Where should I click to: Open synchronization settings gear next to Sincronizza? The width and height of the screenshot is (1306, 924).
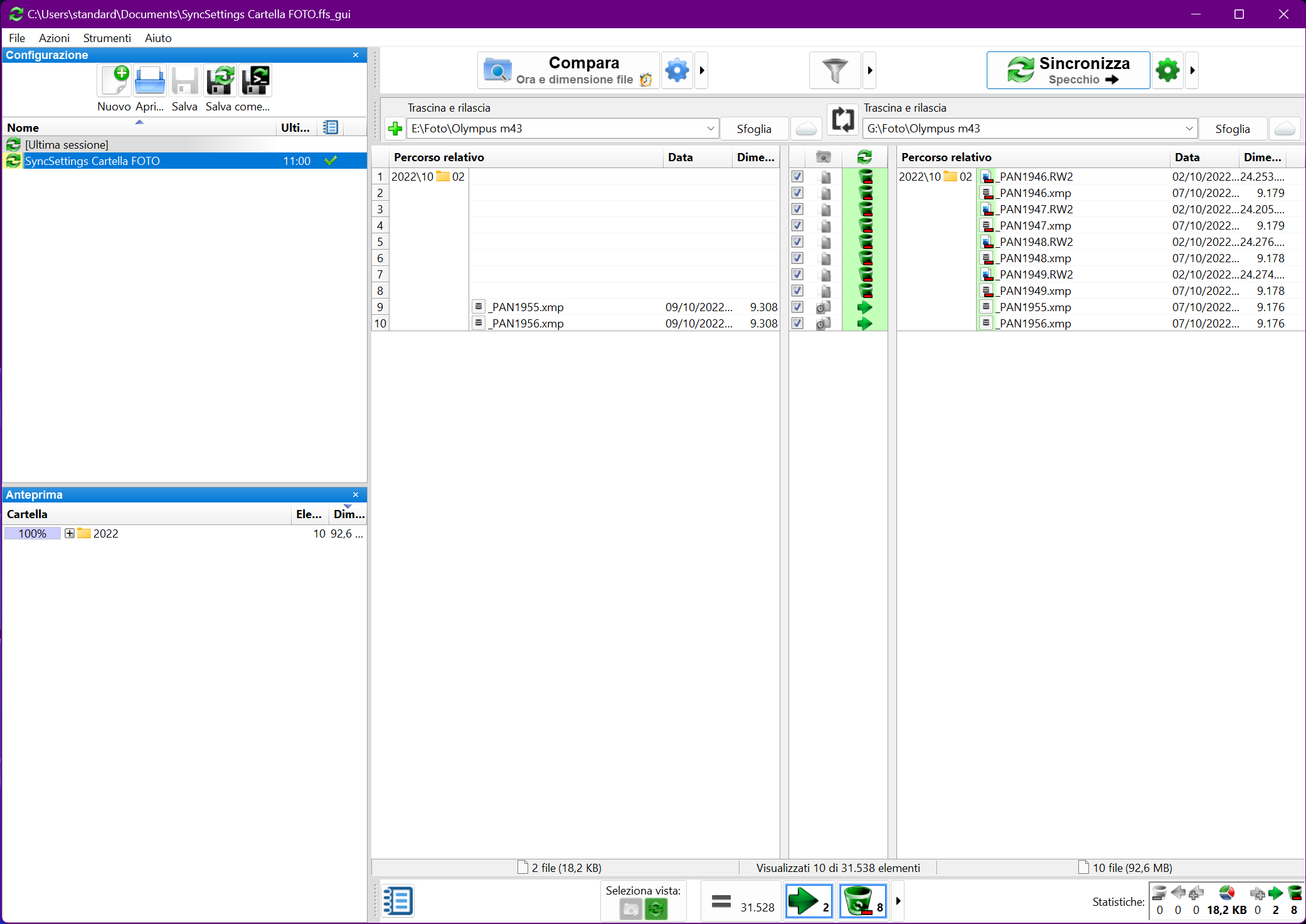click(x=1167, y=70)
